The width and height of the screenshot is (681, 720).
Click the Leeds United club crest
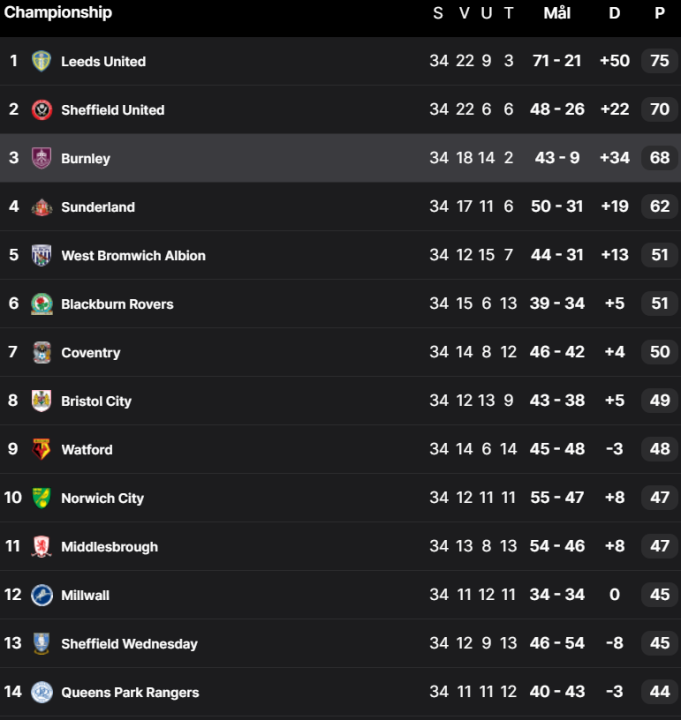[x=41, y=61]
